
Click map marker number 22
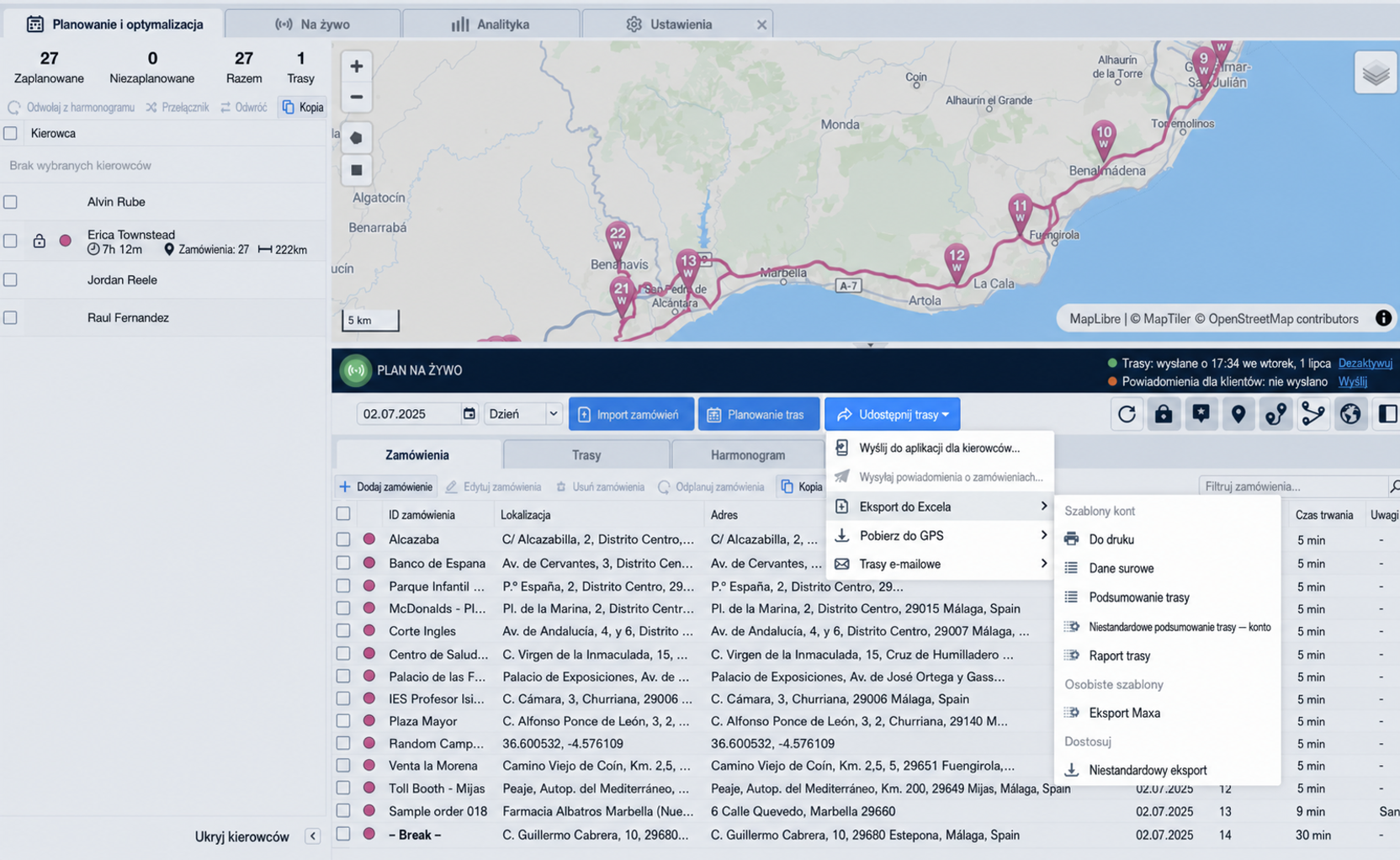coord(618,240)
